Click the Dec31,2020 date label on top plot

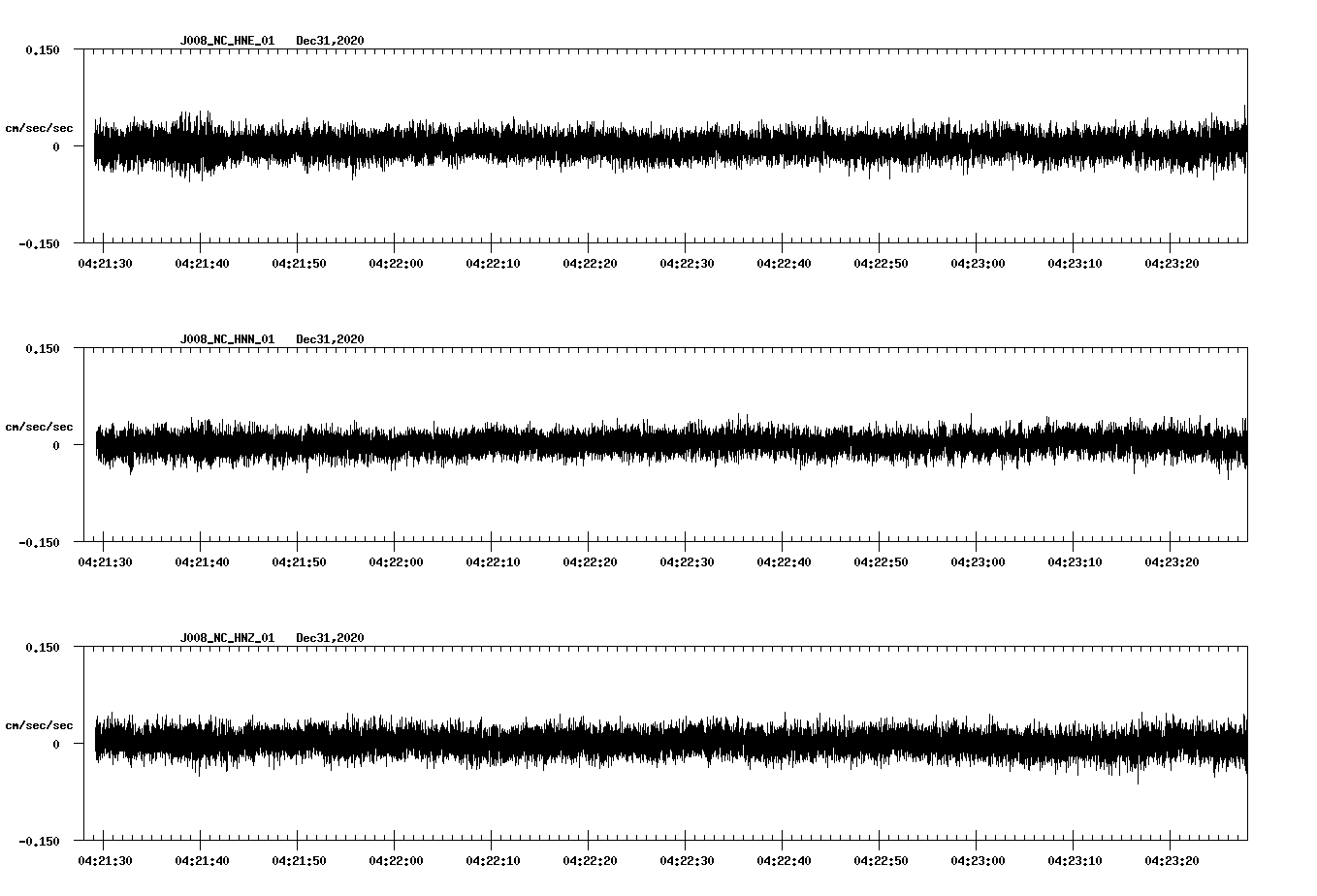[x=330, y=41]
